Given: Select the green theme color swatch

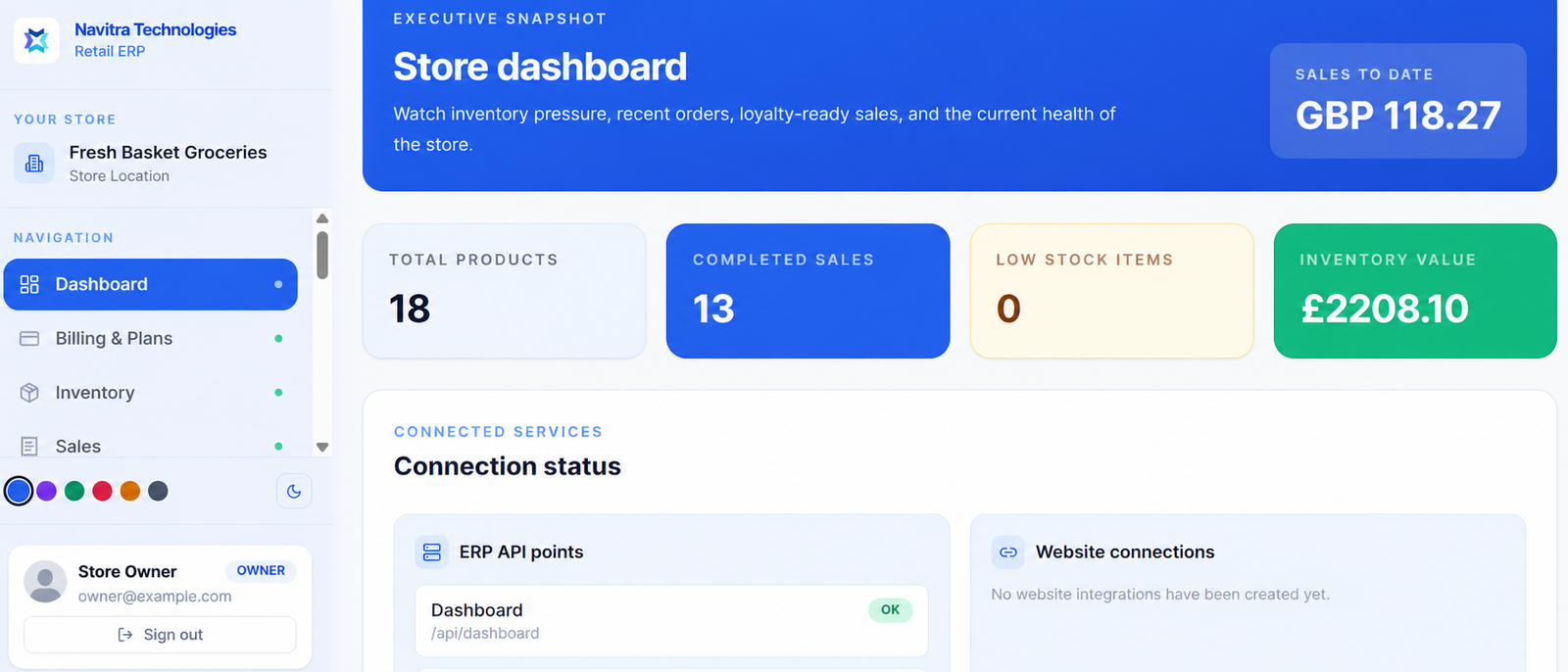Looking at the screenshot, I should 74,491.
